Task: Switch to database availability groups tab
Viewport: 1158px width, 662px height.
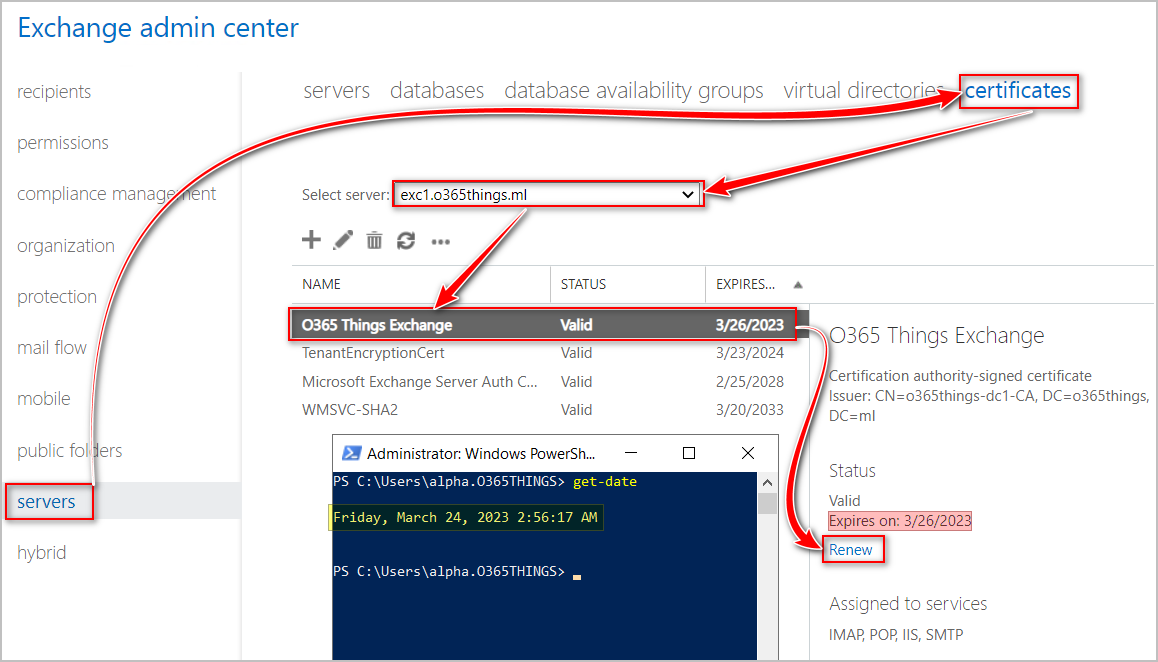Action: click(x=634, y=91)
